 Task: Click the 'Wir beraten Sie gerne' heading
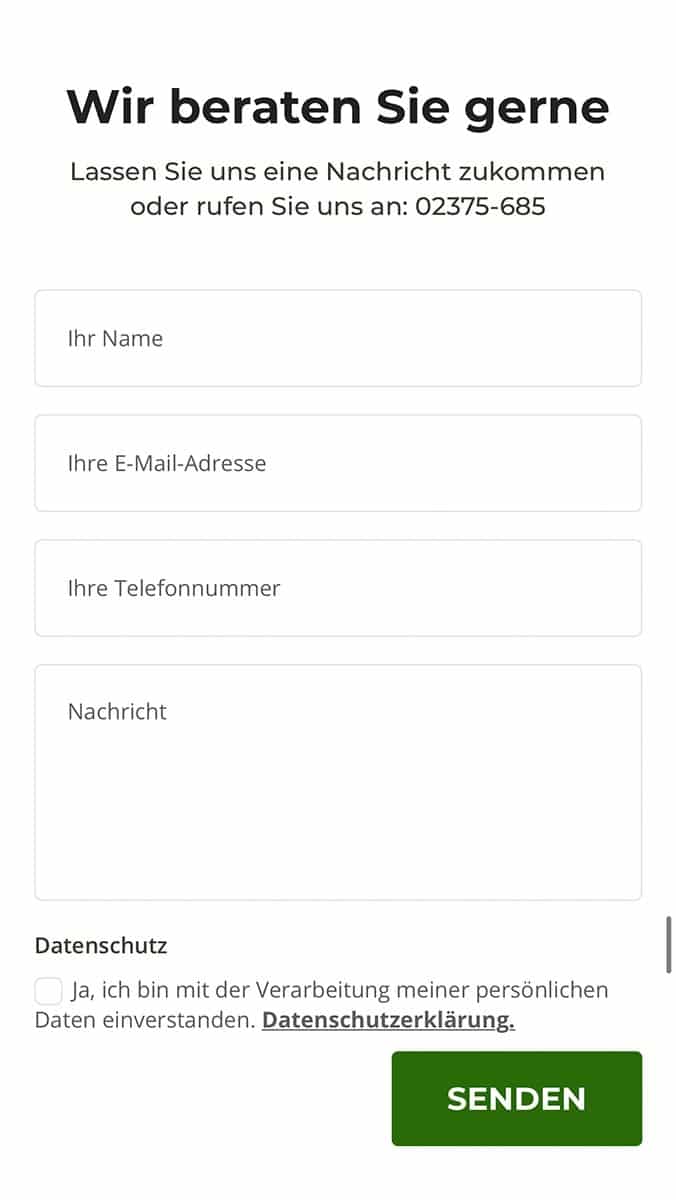click(338, 107)
